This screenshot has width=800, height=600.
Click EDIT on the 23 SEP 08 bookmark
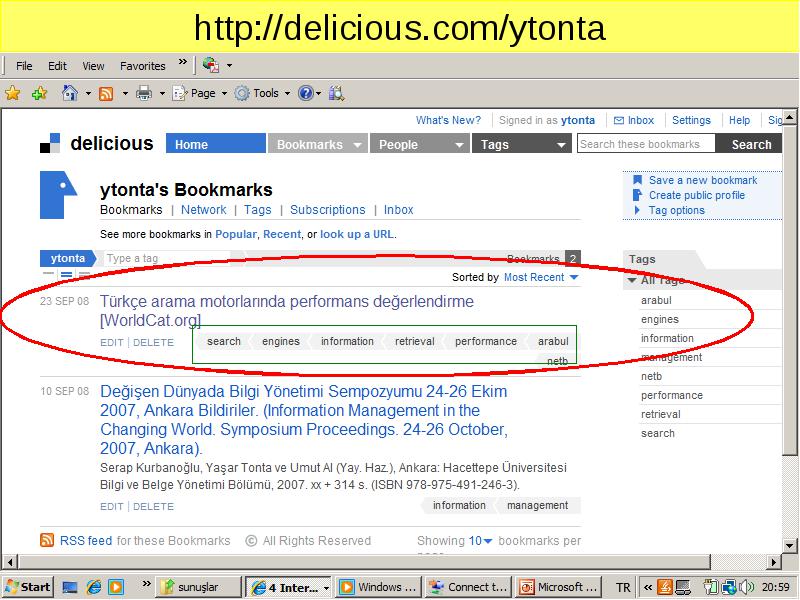pyautogui.click(x=112, y=342)
